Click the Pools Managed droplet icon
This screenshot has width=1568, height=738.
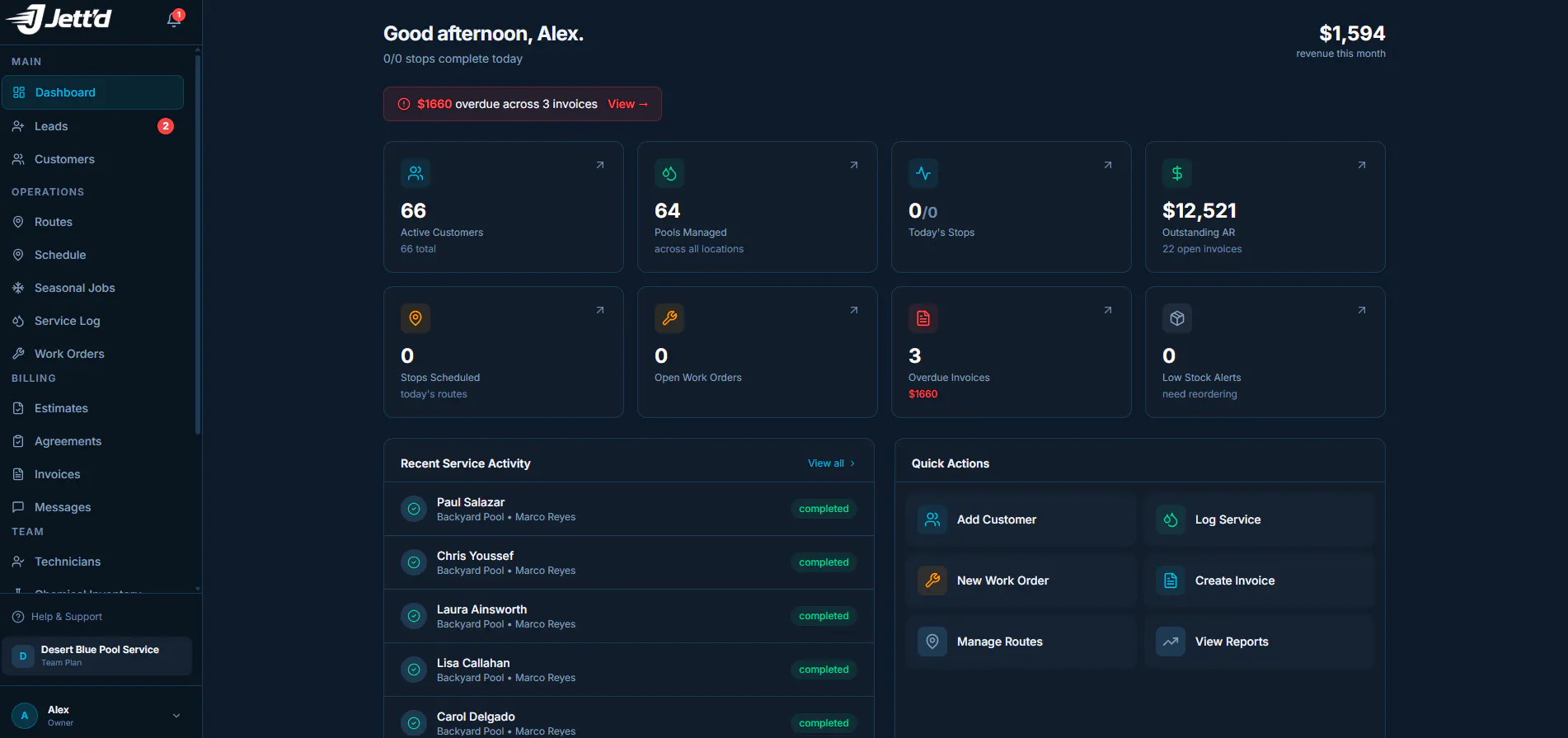point(669,173)
